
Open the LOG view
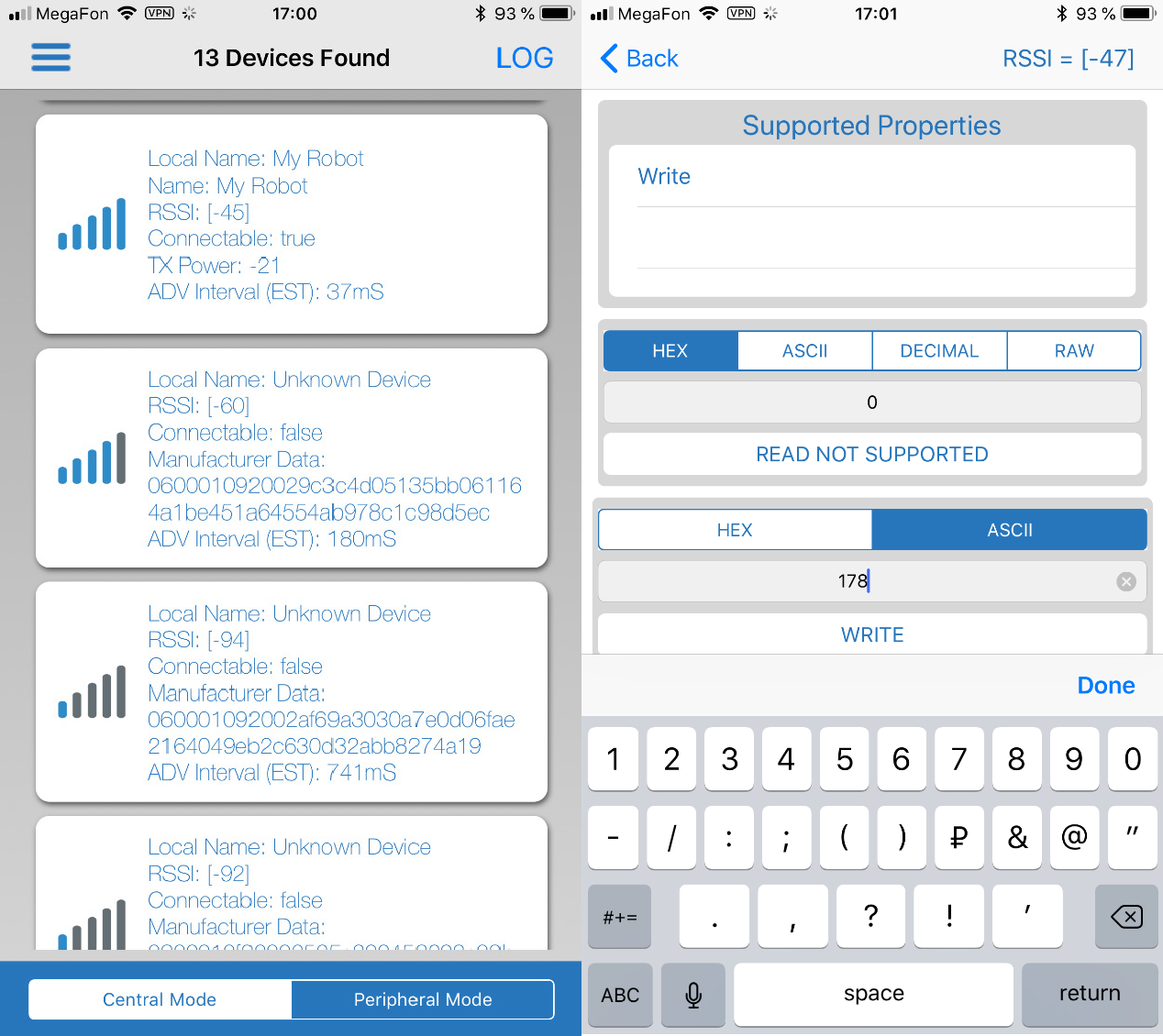point(524,59)
